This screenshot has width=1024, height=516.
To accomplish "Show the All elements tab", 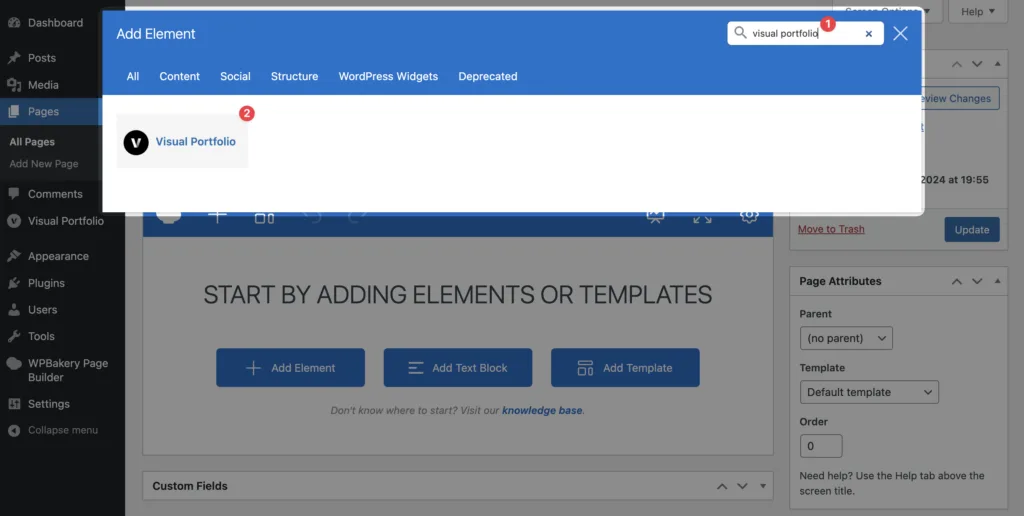I will [x=133, y=76].
